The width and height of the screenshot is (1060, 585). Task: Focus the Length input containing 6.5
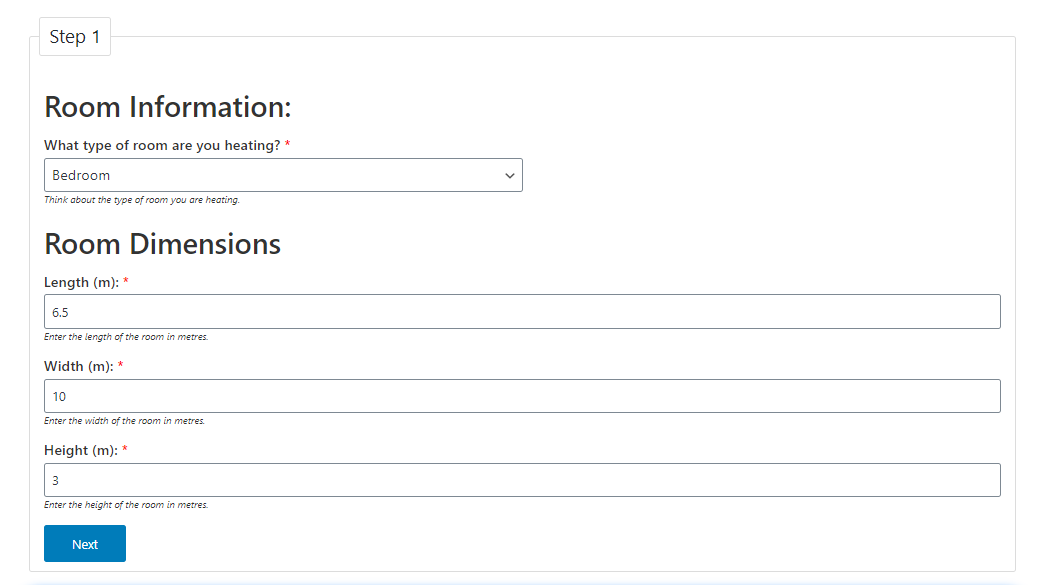coord(522,312)
